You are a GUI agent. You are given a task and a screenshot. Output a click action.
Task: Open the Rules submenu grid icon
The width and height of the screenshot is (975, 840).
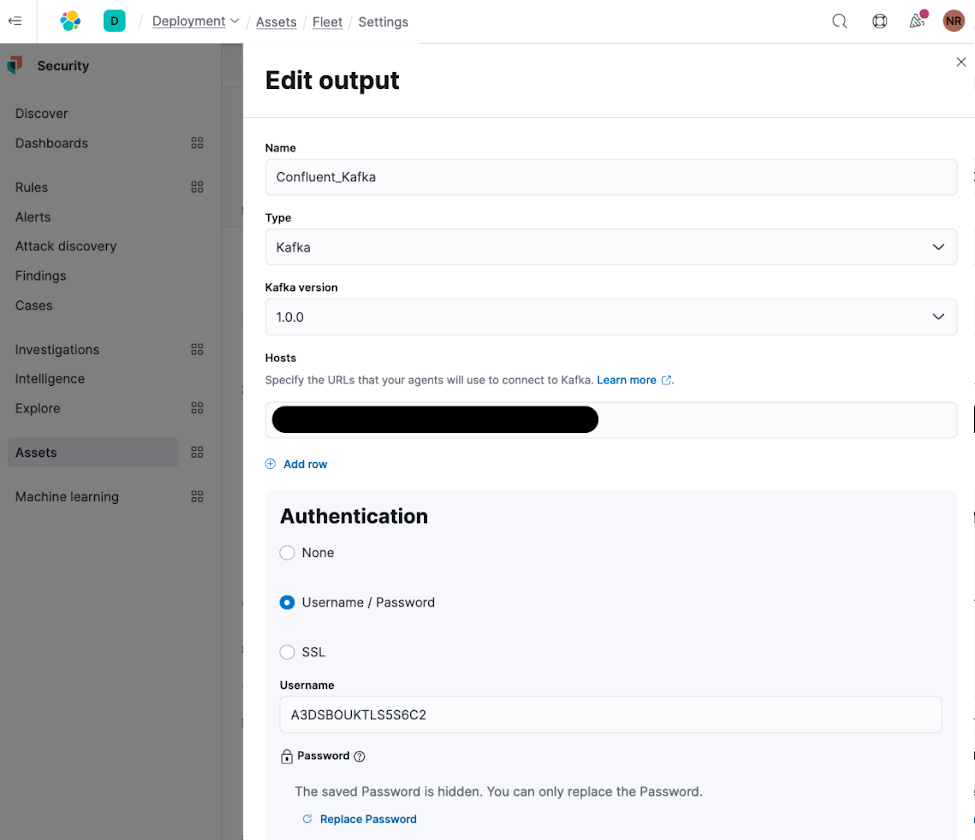(x=197, y=187)
